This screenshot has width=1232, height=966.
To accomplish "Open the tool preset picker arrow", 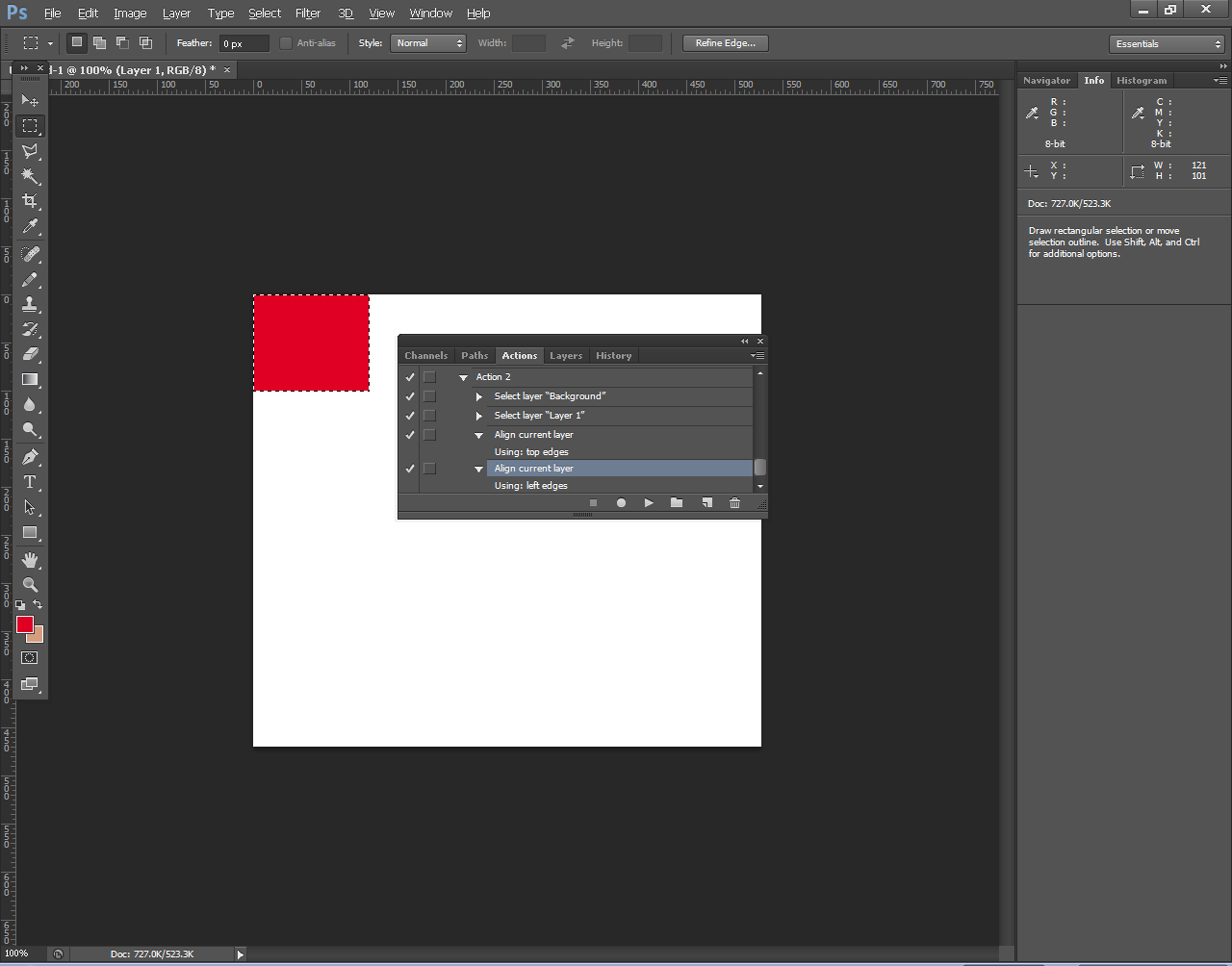I will (x=50, y=43).
